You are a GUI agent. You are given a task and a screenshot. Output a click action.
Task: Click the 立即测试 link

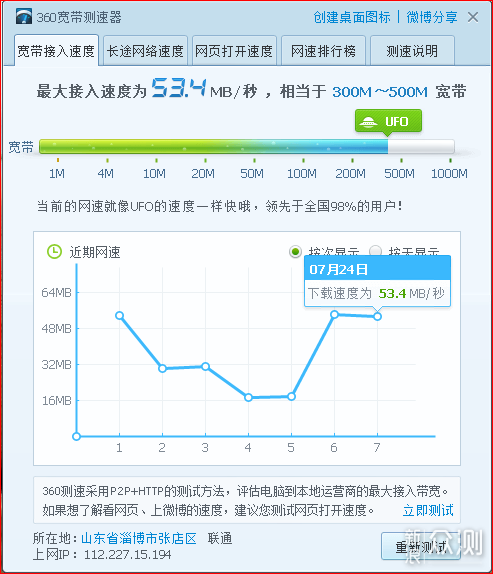coord(428,510)
